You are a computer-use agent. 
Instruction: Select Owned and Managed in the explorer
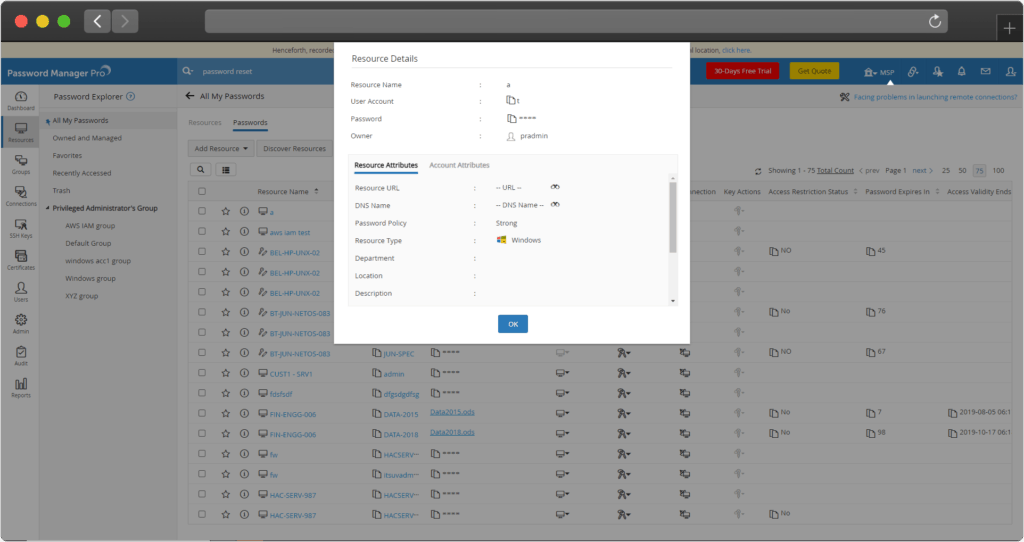click(87, 138)
